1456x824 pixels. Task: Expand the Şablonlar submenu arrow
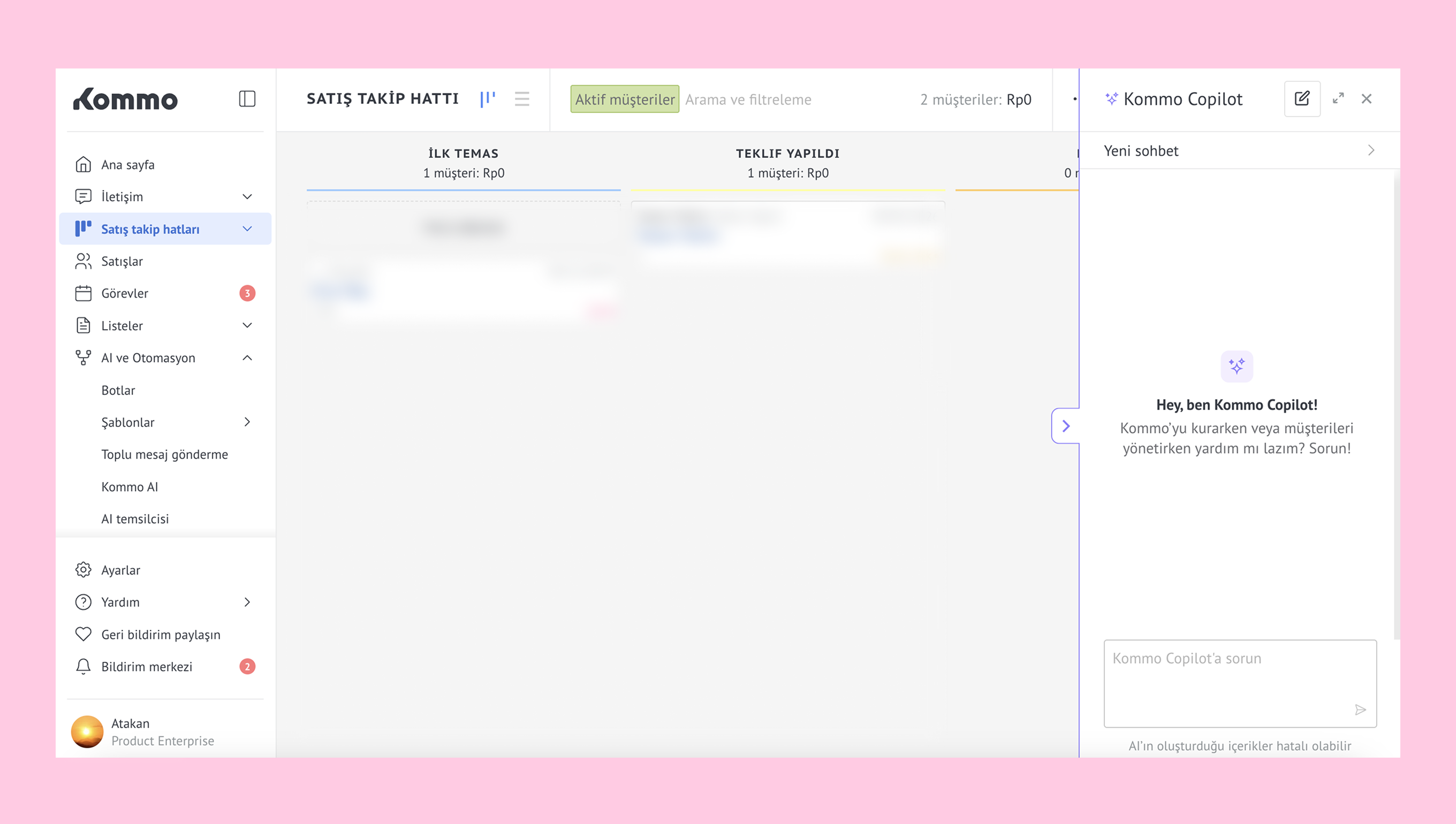(247, 422)
